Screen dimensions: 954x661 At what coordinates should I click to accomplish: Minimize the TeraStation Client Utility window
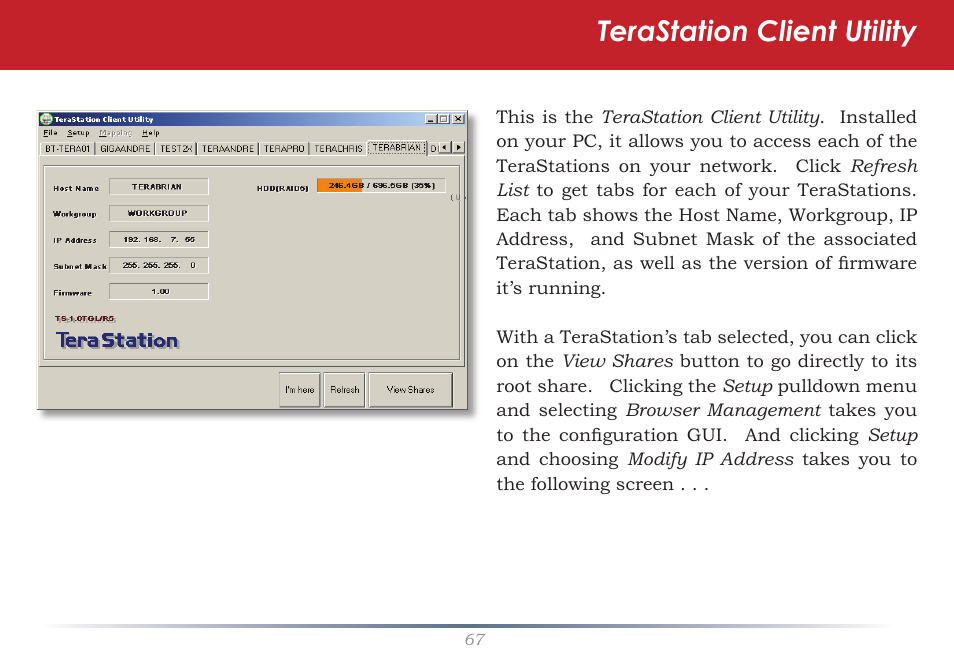tap(431, 119)
